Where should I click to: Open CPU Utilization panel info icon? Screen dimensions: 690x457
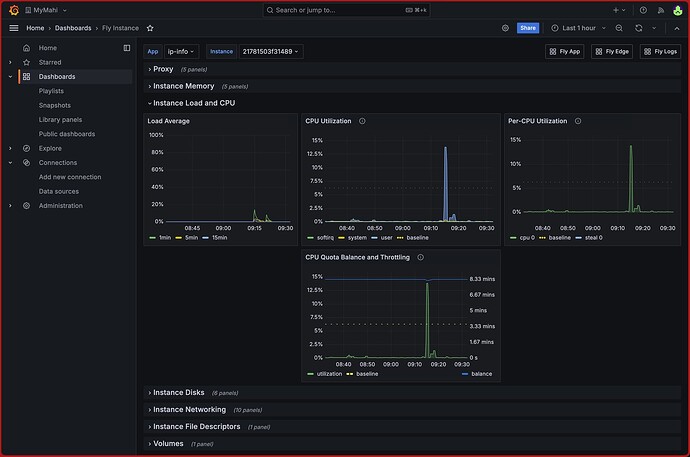tap(362, 121)
